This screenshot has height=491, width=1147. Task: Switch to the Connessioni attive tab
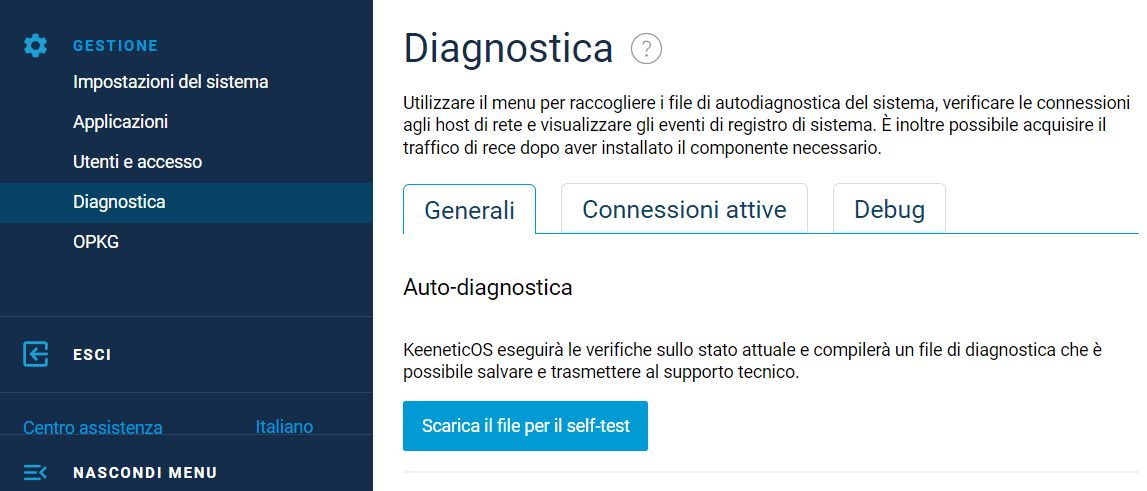(684, 210)
